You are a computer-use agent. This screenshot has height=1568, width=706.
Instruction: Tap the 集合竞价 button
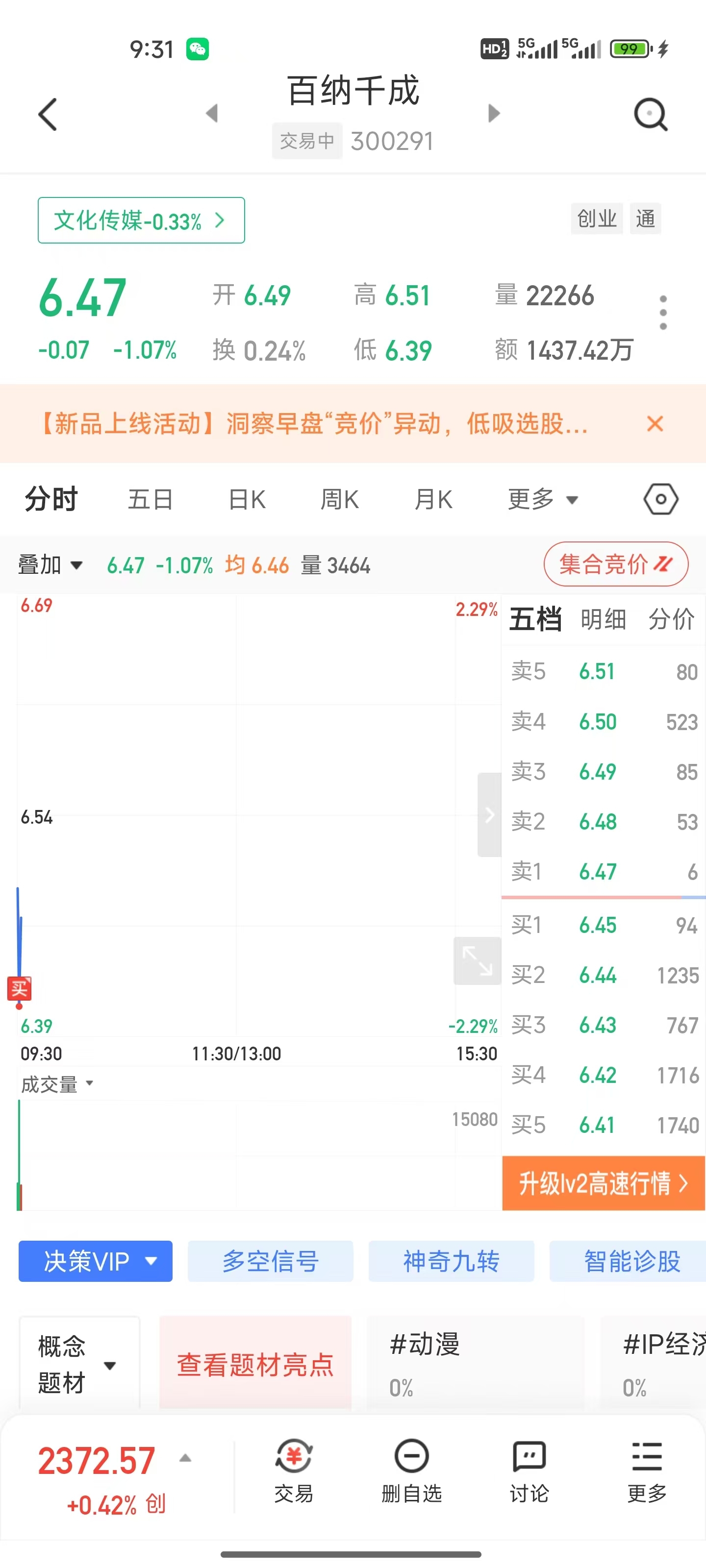coord(616,564)
